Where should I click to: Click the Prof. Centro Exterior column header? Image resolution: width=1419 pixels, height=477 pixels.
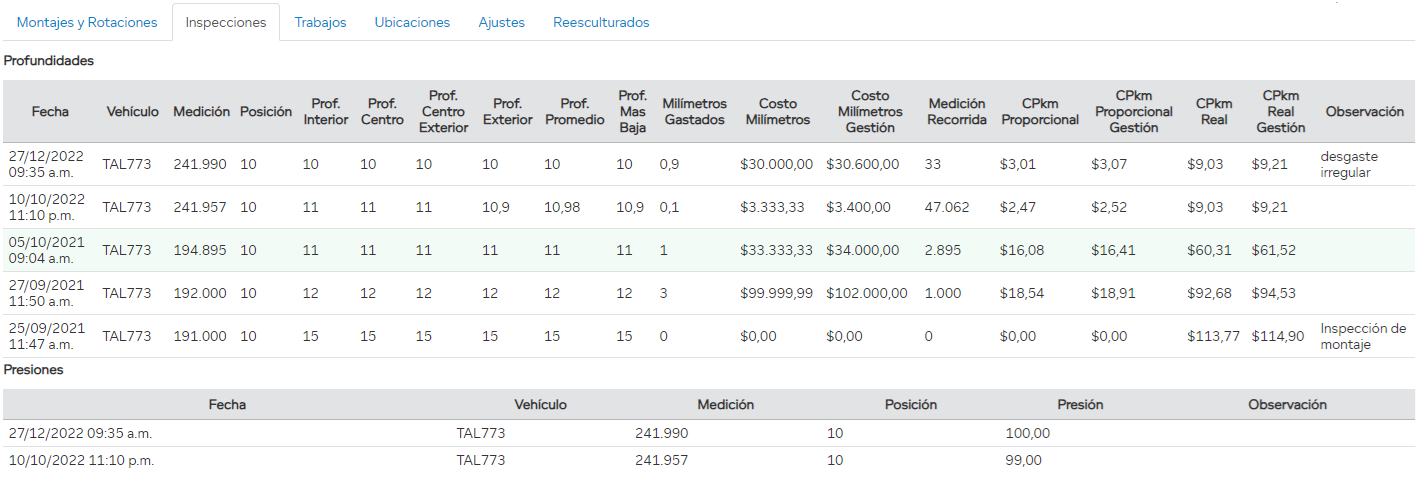click(x=443, y=111)
